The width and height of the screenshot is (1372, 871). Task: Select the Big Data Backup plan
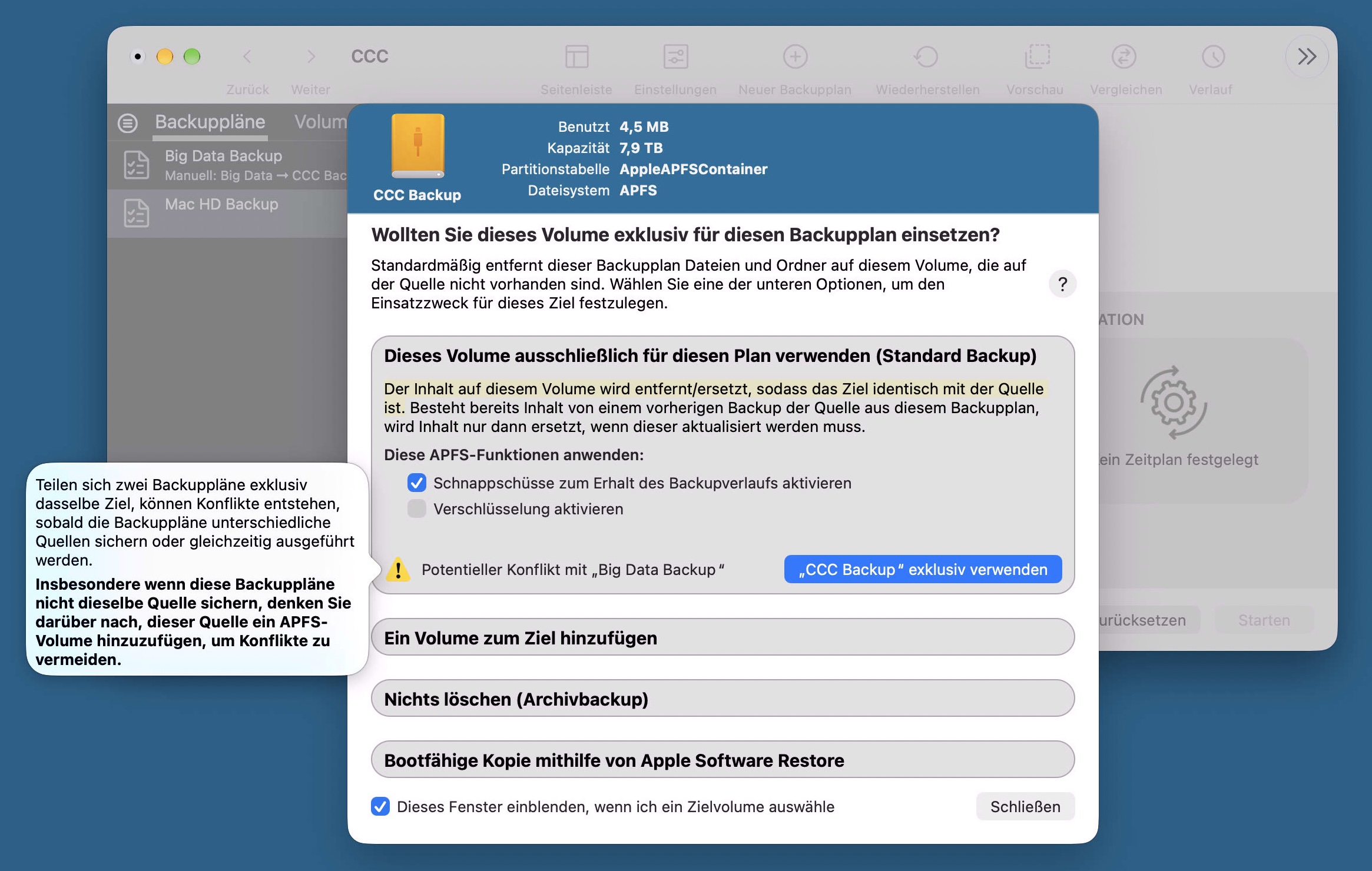coord(227,165)
